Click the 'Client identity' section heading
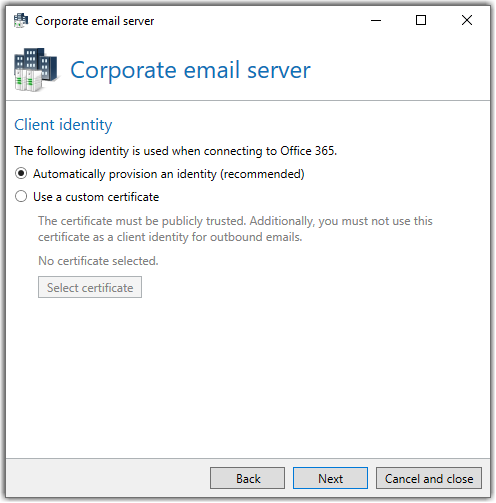Viewport: 496px width, 503px height. coord(63,125)
